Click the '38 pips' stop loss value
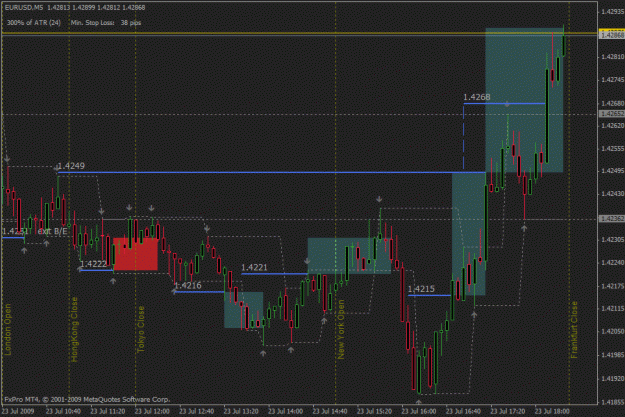 click(x=131, y=23)
